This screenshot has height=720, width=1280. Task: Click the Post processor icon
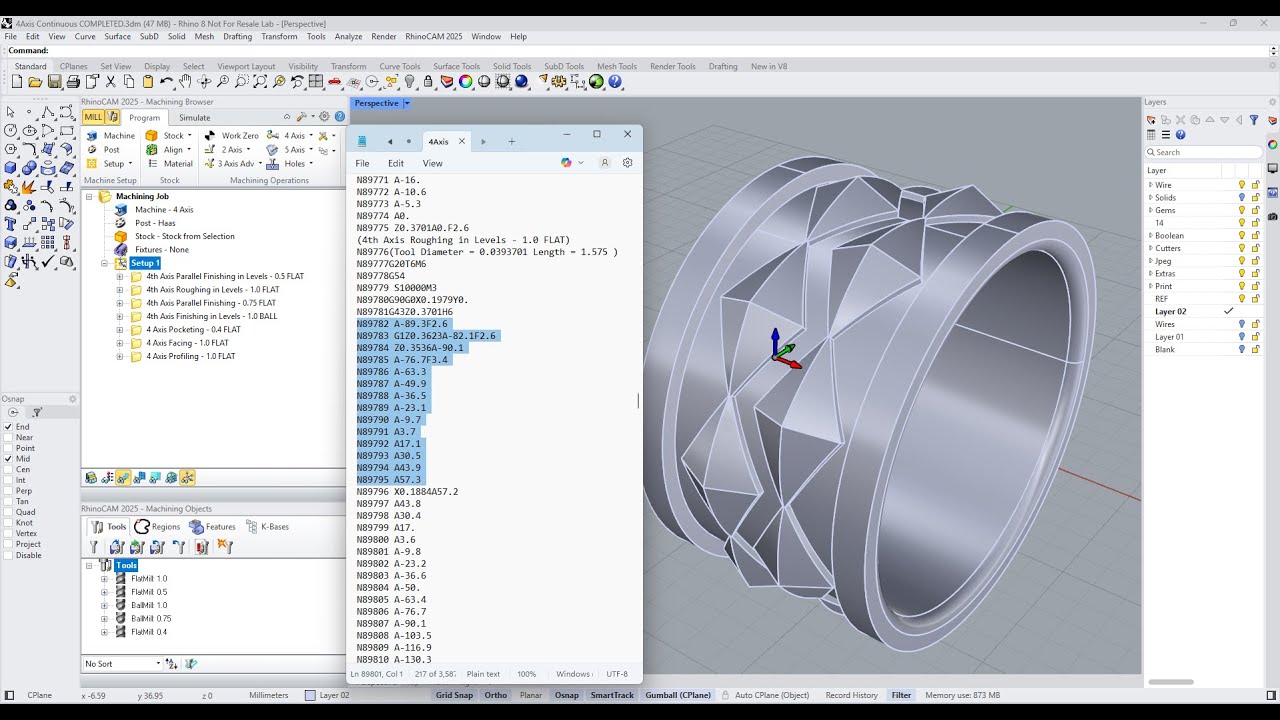pyautogui.click(x=92, y=150)
